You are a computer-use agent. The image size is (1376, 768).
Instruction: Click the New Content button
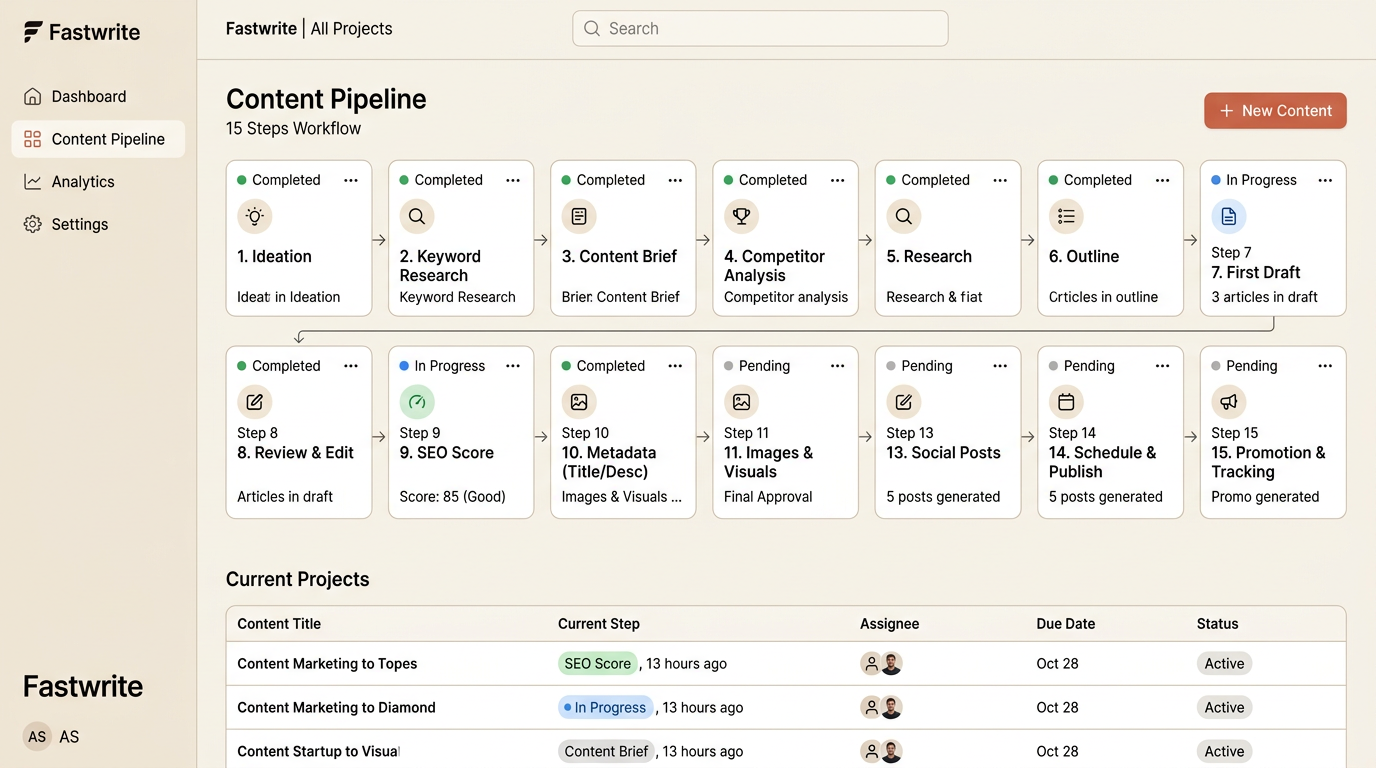[1275, 111]
